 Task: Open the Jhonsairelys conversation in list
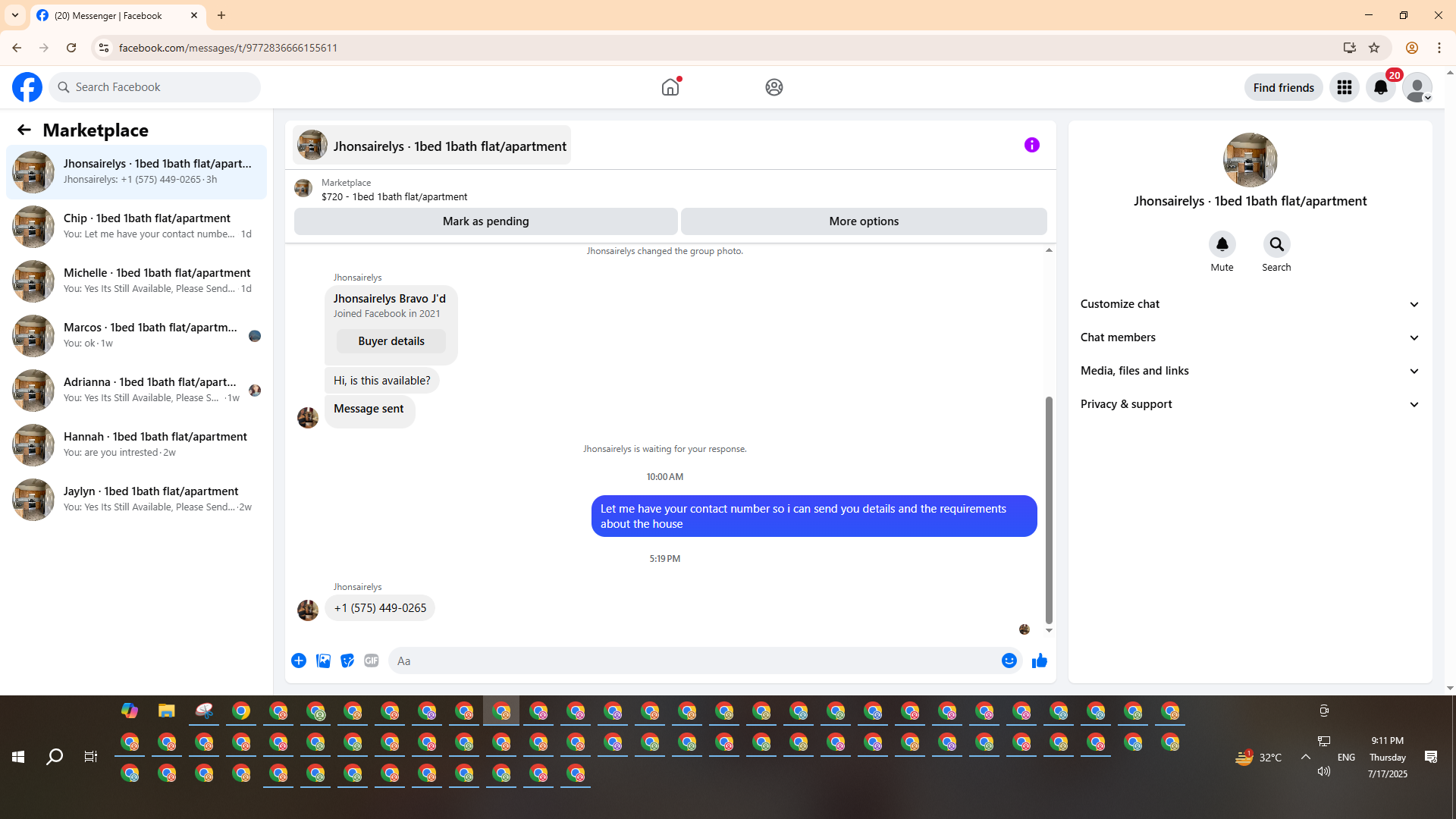coord(136,172)
